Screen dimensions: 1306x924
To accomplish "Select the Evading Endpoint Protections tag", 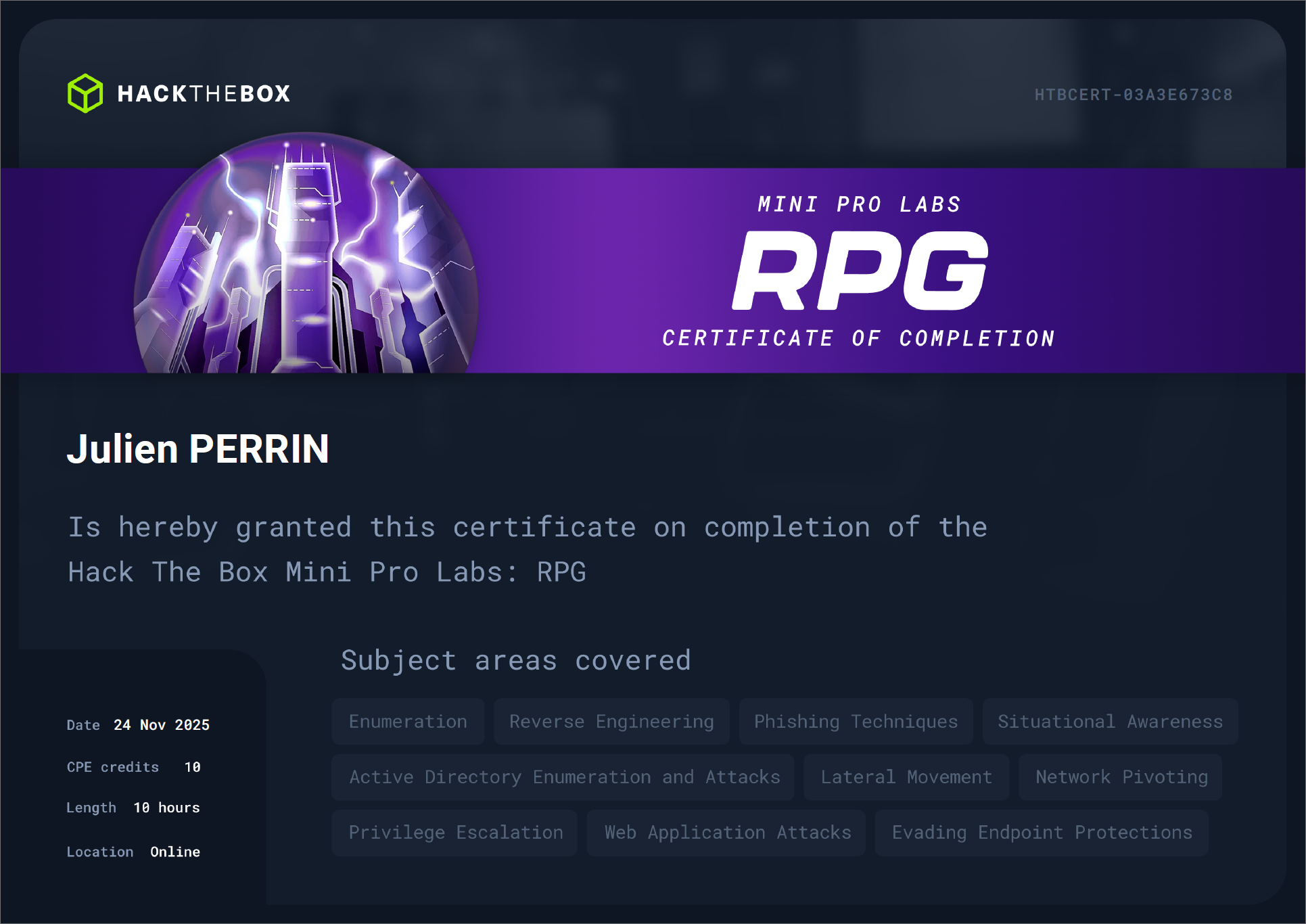I will 1042,832.
